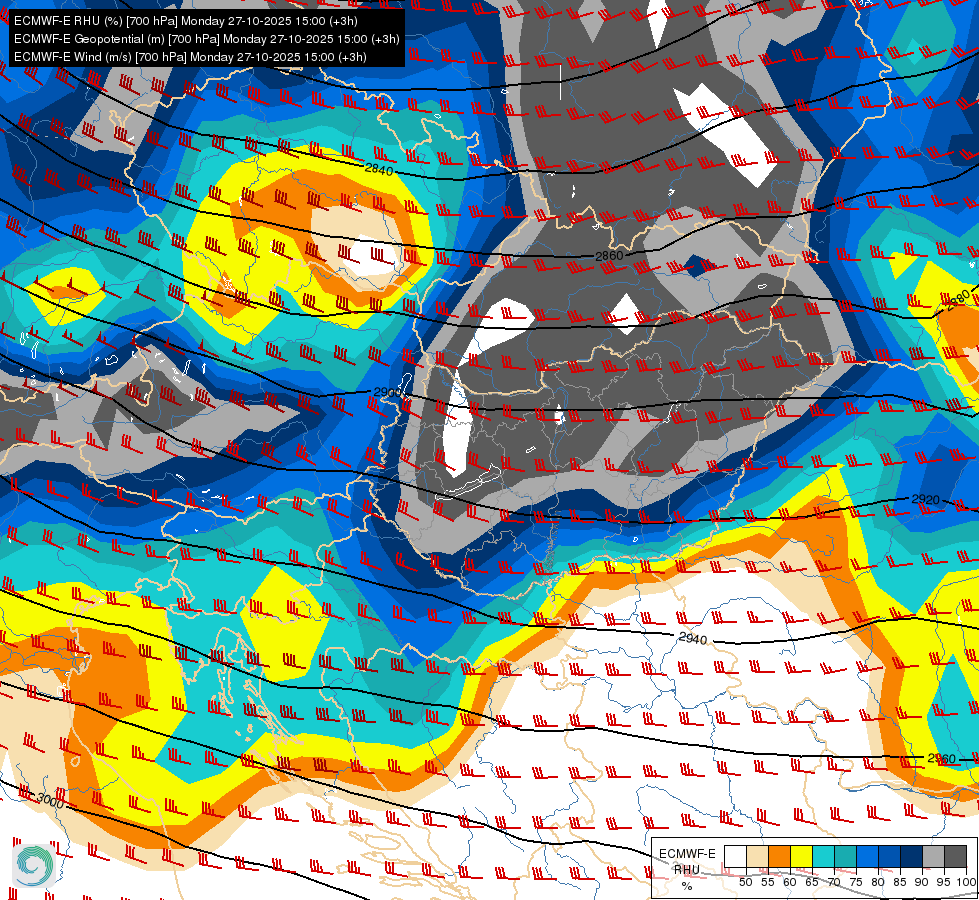Click the legend tick value 60
This screenshot has width=979, height=900.
pos(790,882)
